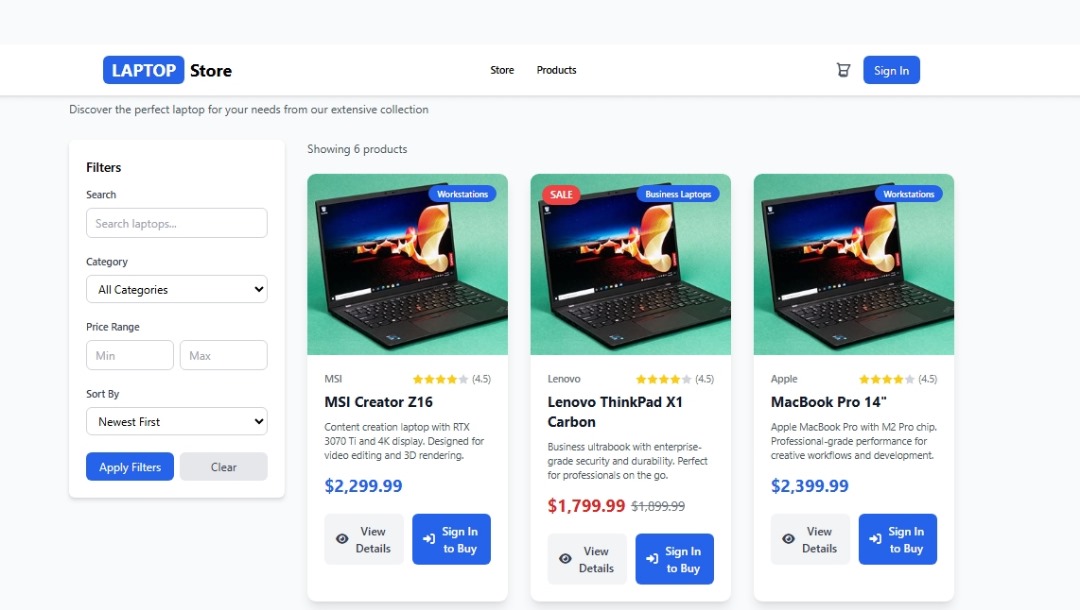
Task: Go to the Store nav link
Action: tap(502, 70)
